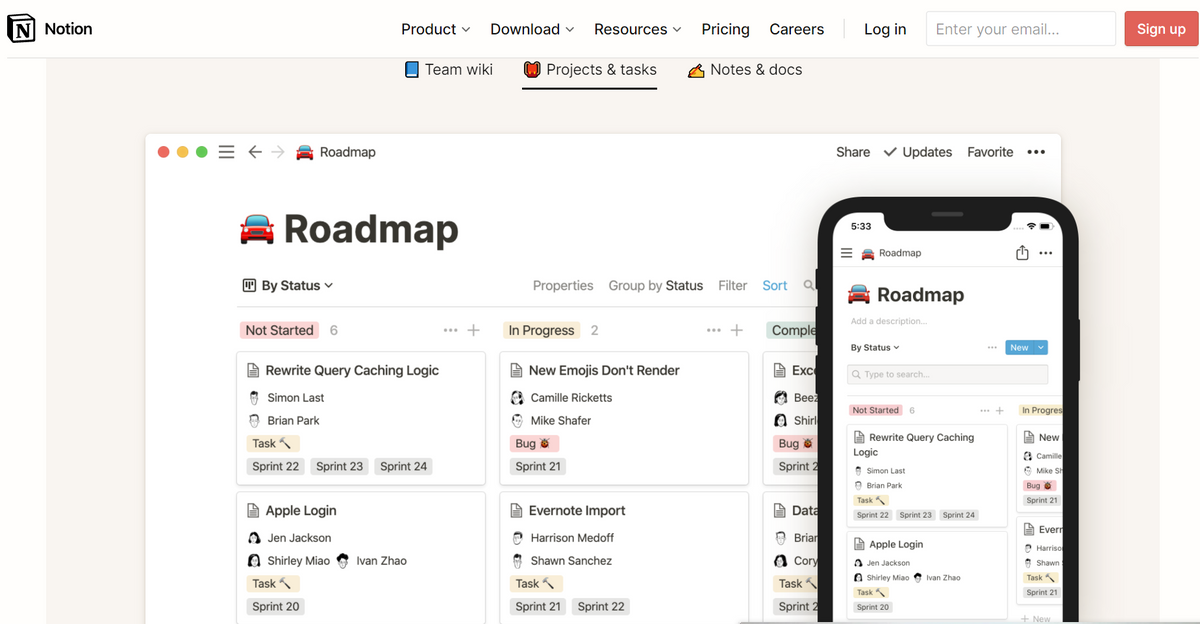Click Harrison Medoff's avatar icon
1200x624 pixels.
coord(517,537)
